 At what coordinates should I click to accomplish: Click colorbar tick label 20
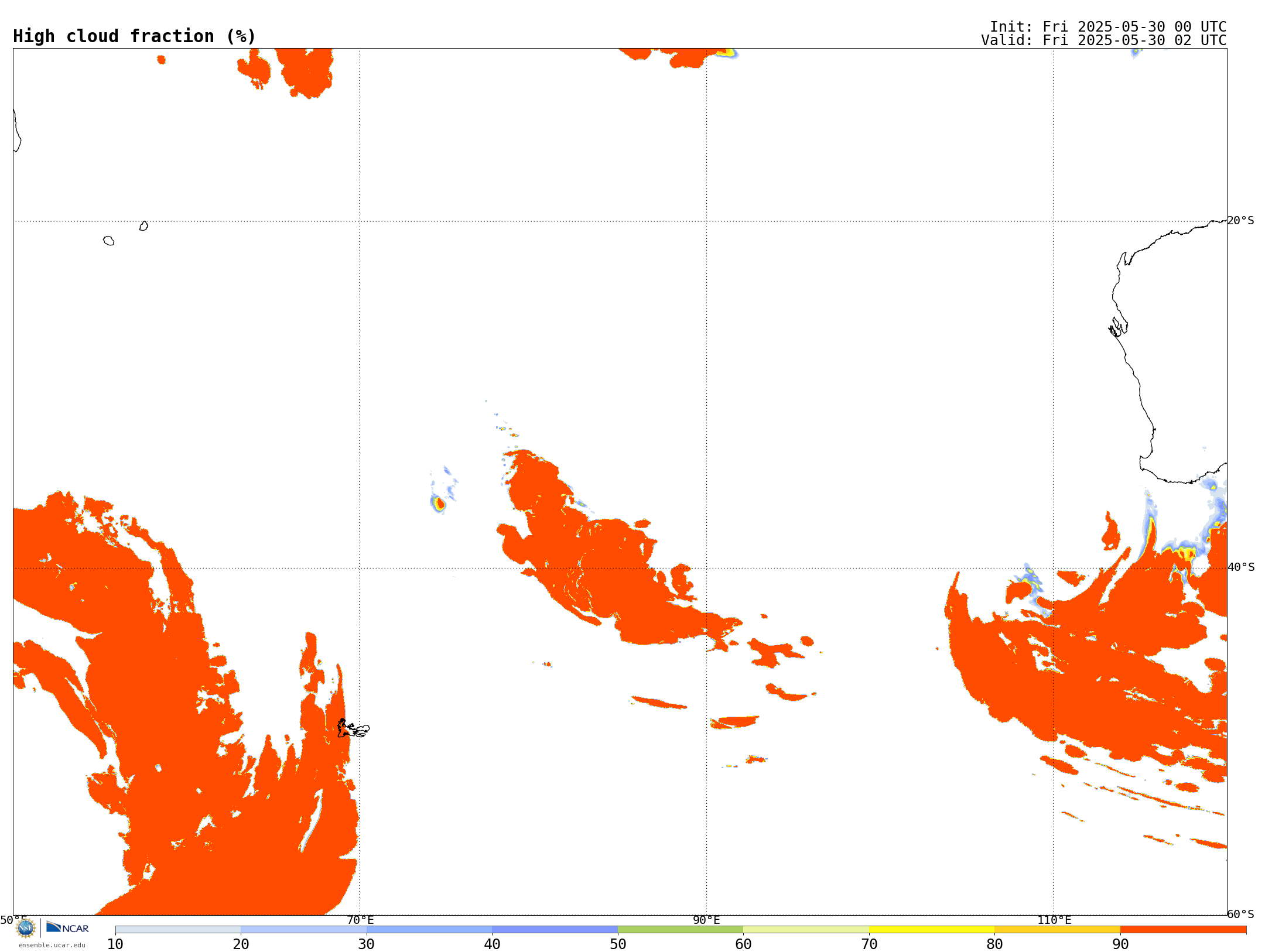pos(241,944)
